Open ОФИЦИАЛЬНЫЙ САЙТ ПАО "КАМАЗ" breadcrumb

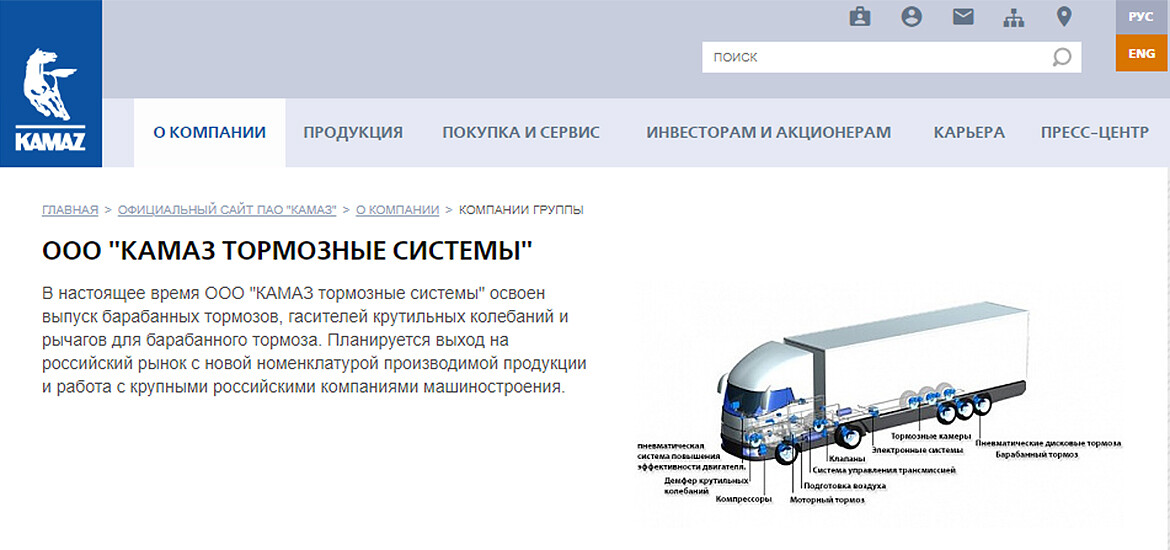coord(226,210)
